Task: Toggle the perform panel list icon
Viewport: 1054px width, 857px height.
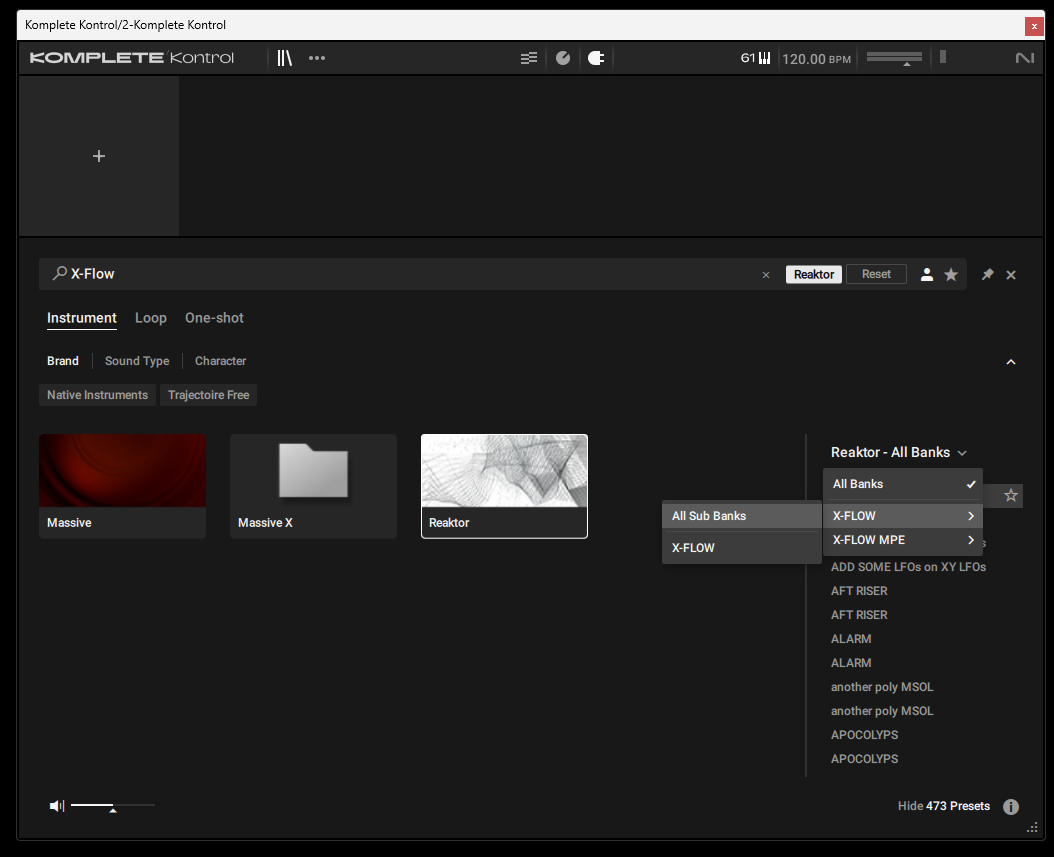Action: [x=529, y=58]
